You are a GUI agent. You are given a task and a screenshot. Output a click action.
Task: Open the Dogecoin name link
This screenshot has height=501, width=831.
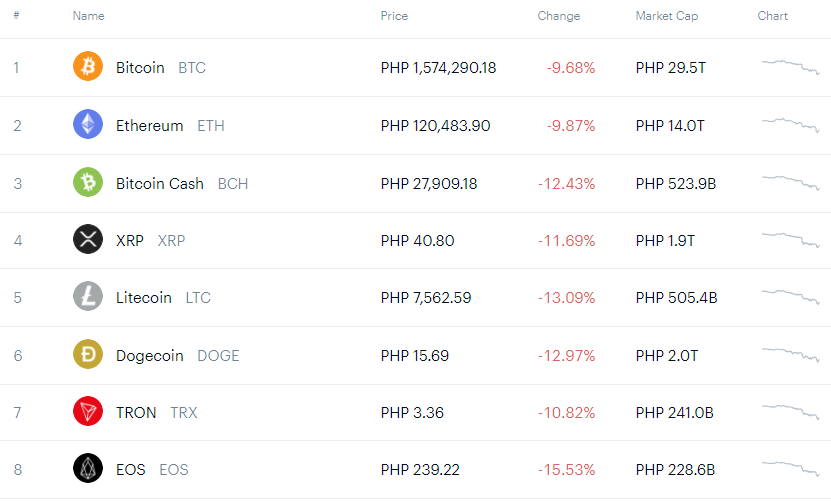(x=149, y=356)
